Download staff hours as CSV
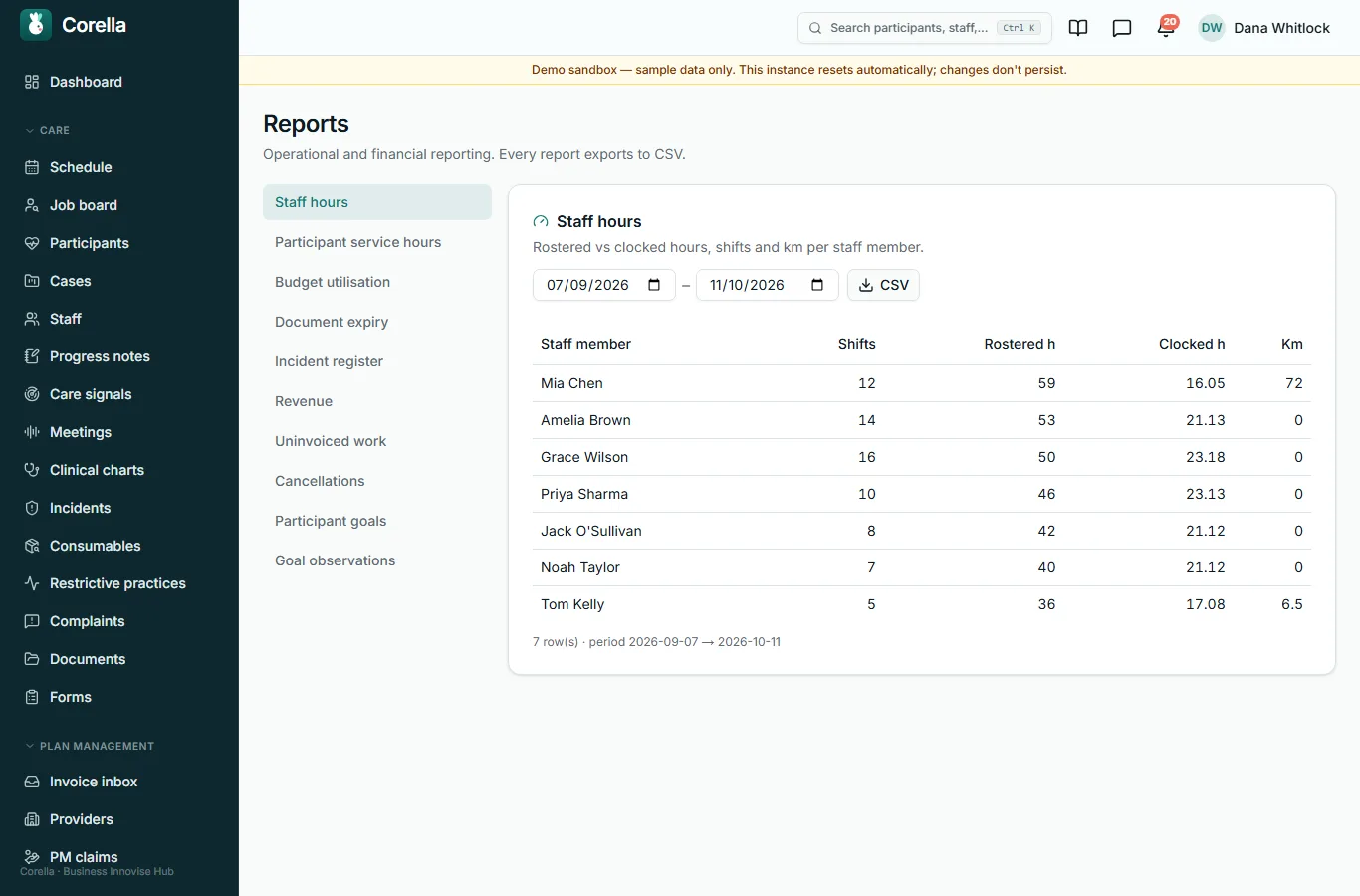This screenshot has width=1360, height=896. pos(883,285)
